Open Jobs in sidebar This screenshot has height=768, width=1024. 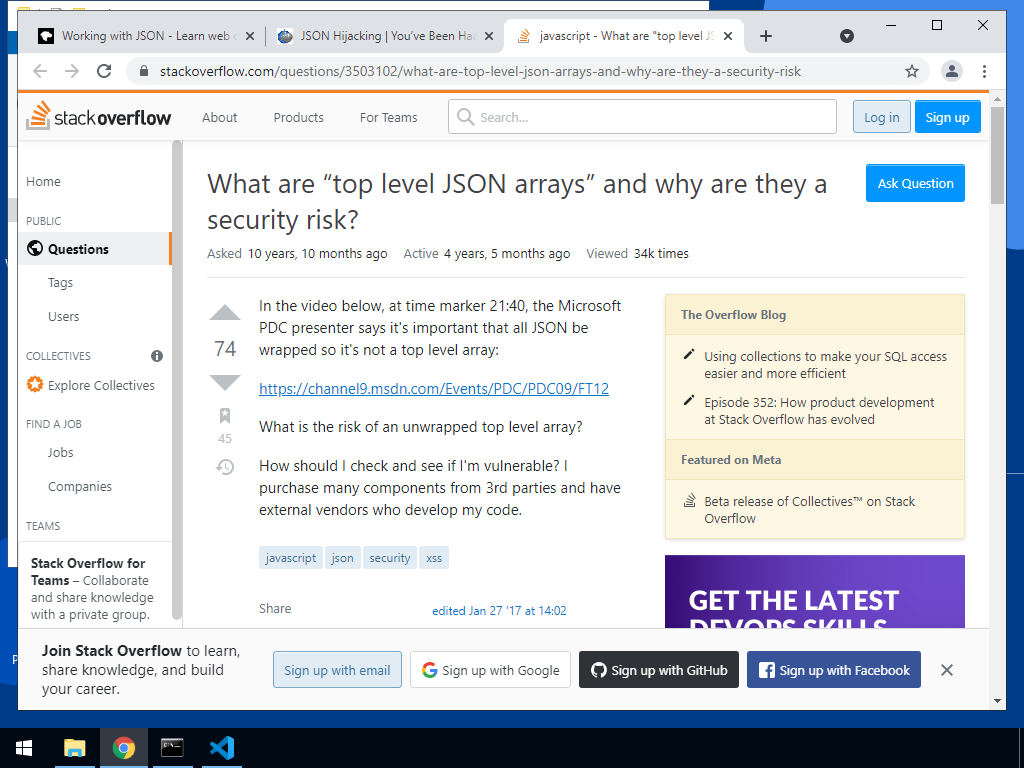point(60,453)
